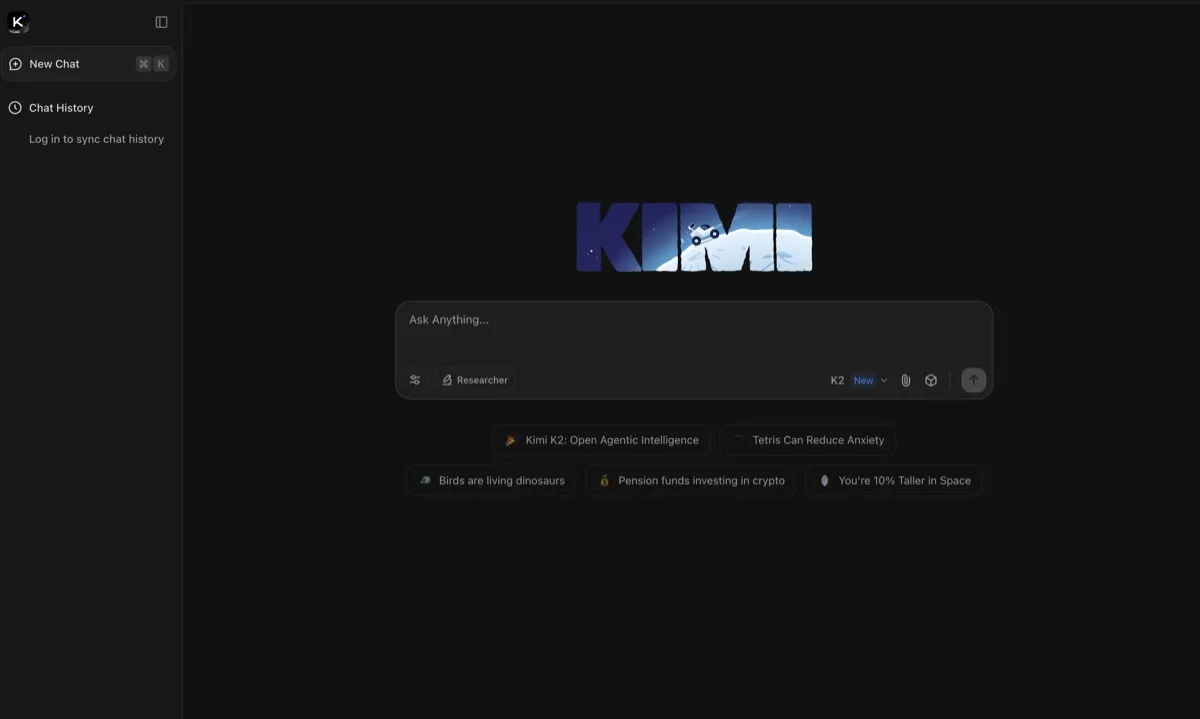Toggle the Researcher pill off
The image size is (1200, 719).
pos(475,380)
